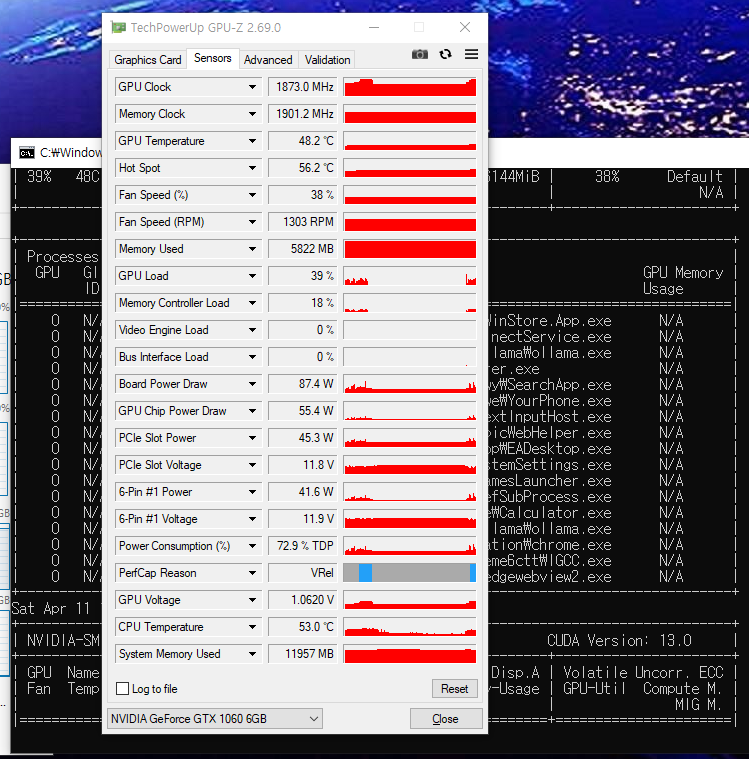Screen dimensions: 749x759
Task: Open the GPU Temperature dropdown arrow
Action: click(x=252, y=141)
